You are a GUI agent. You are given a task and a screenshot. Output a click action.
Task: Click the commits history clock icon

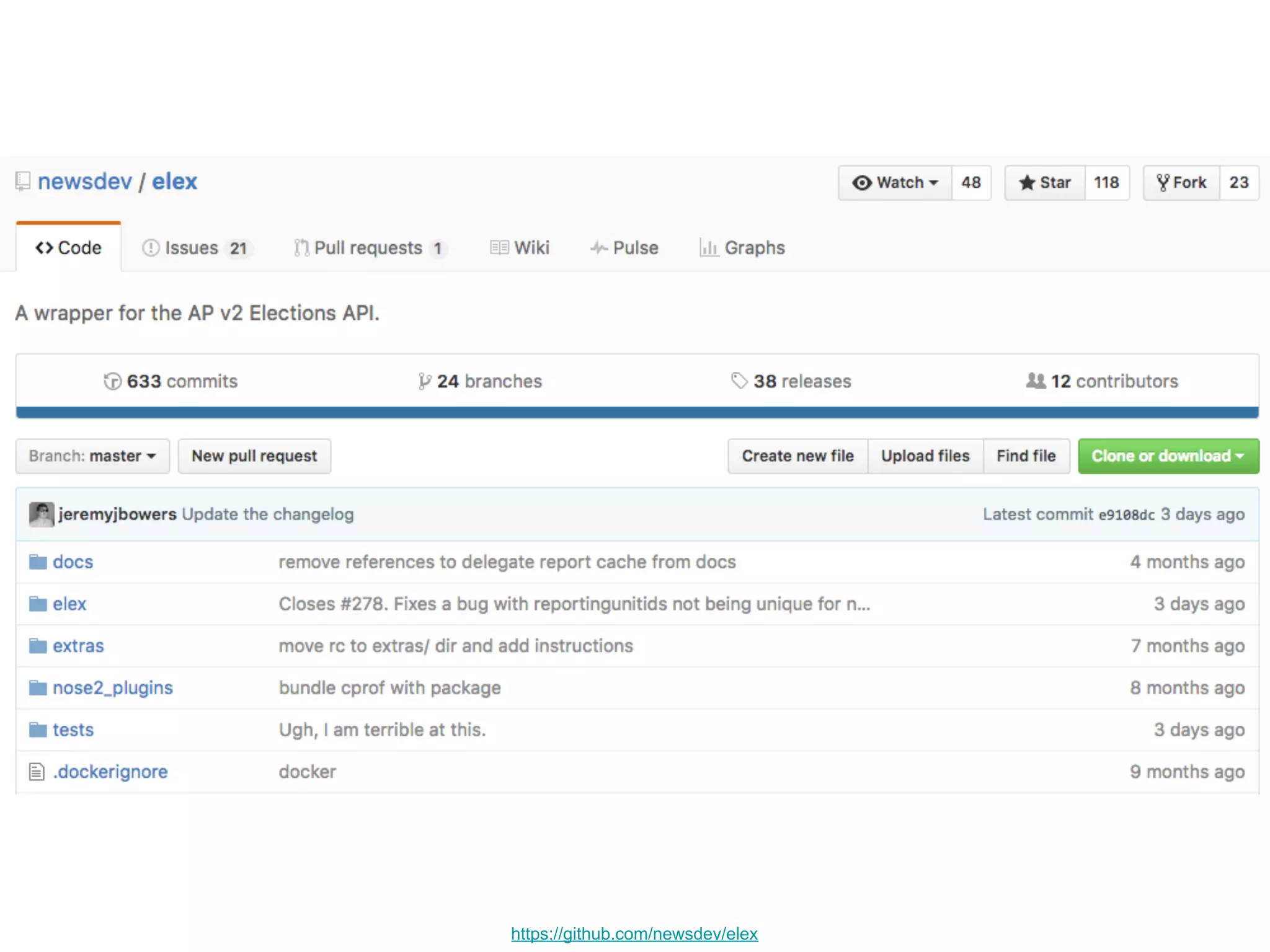click(x=112, y=381)
